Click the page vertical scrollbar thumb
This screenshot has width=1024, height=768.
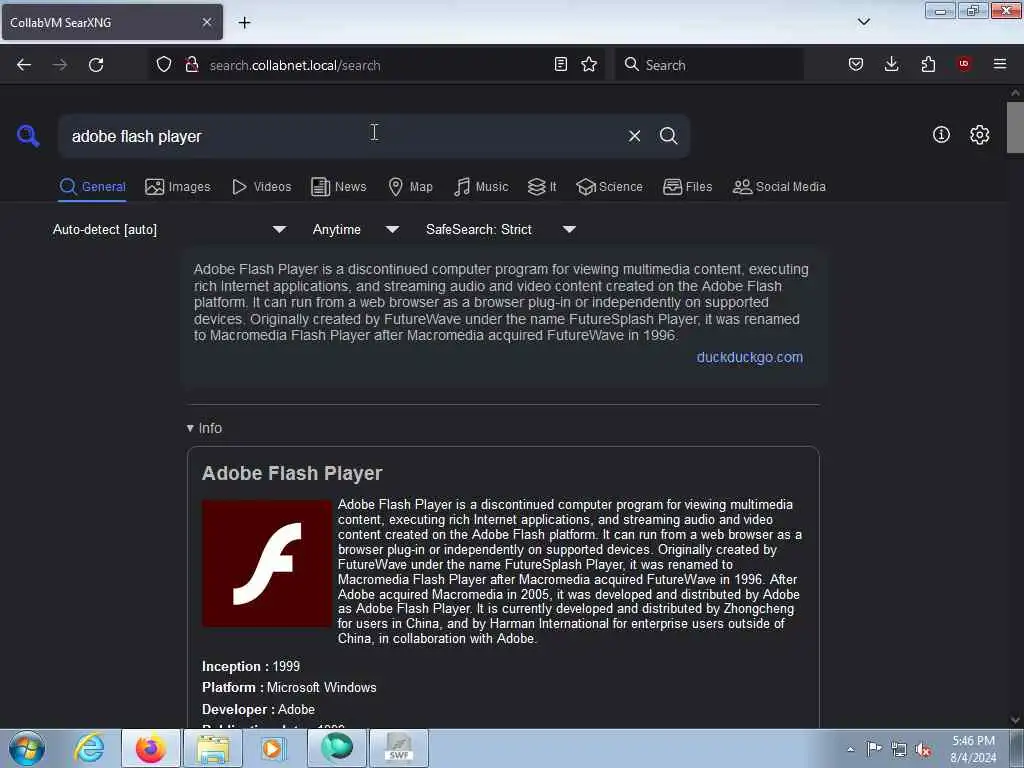(1015, 127)
